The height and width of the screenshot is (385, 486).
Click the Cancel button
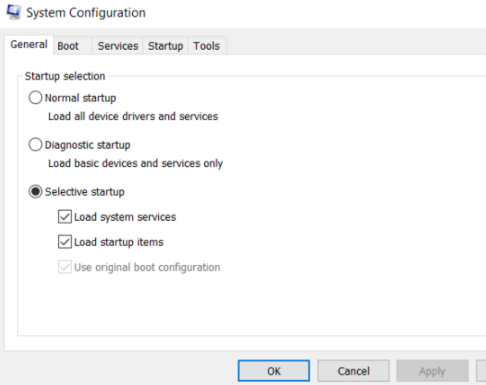pos(353,371)
